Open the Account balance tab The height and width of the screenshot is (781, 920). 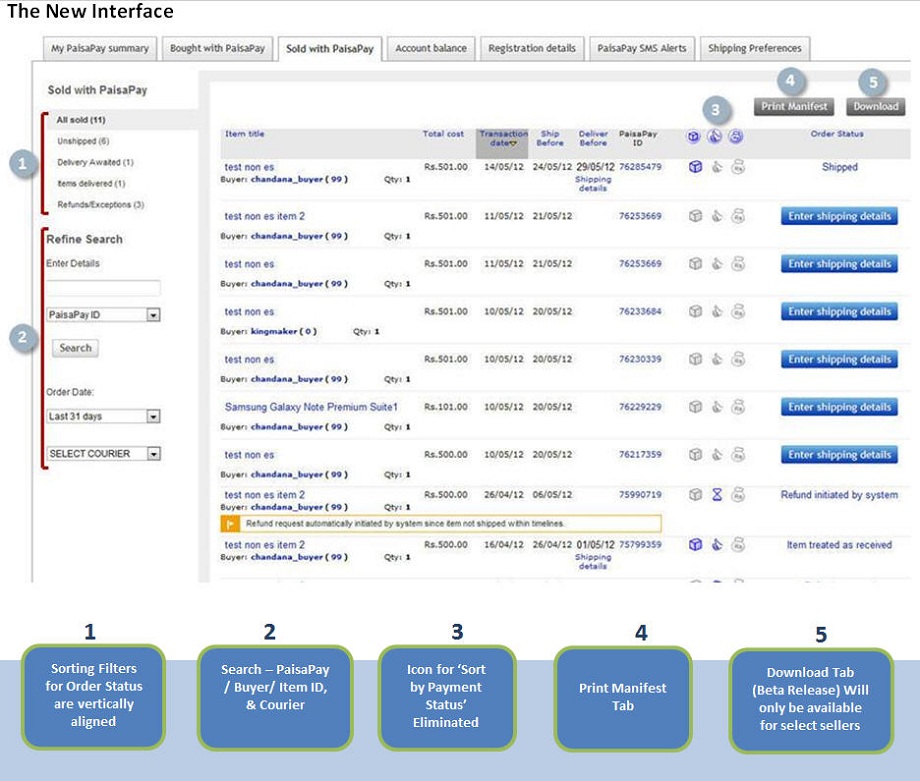[431, 49]
